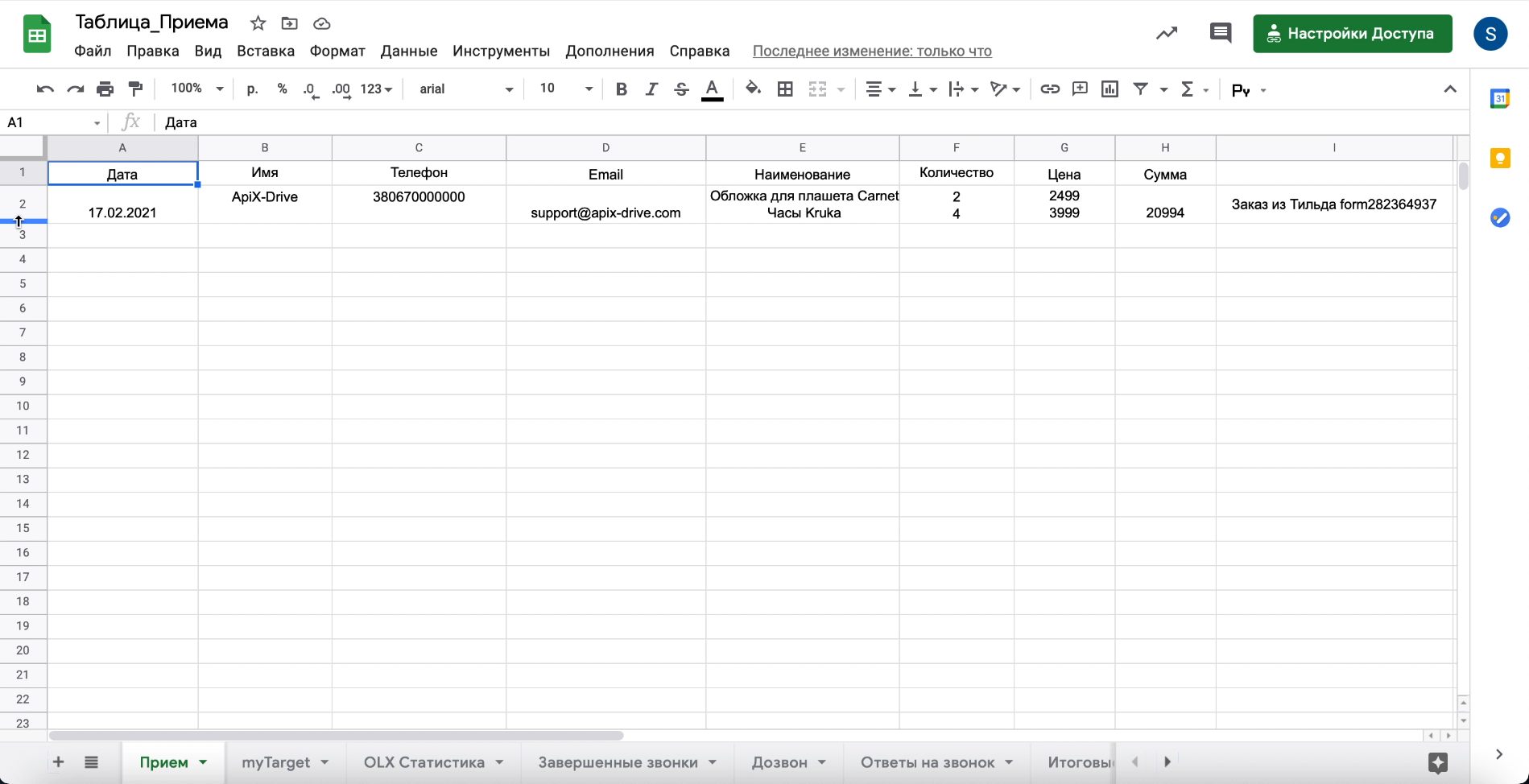Open the Данные menu

[409, 52]
